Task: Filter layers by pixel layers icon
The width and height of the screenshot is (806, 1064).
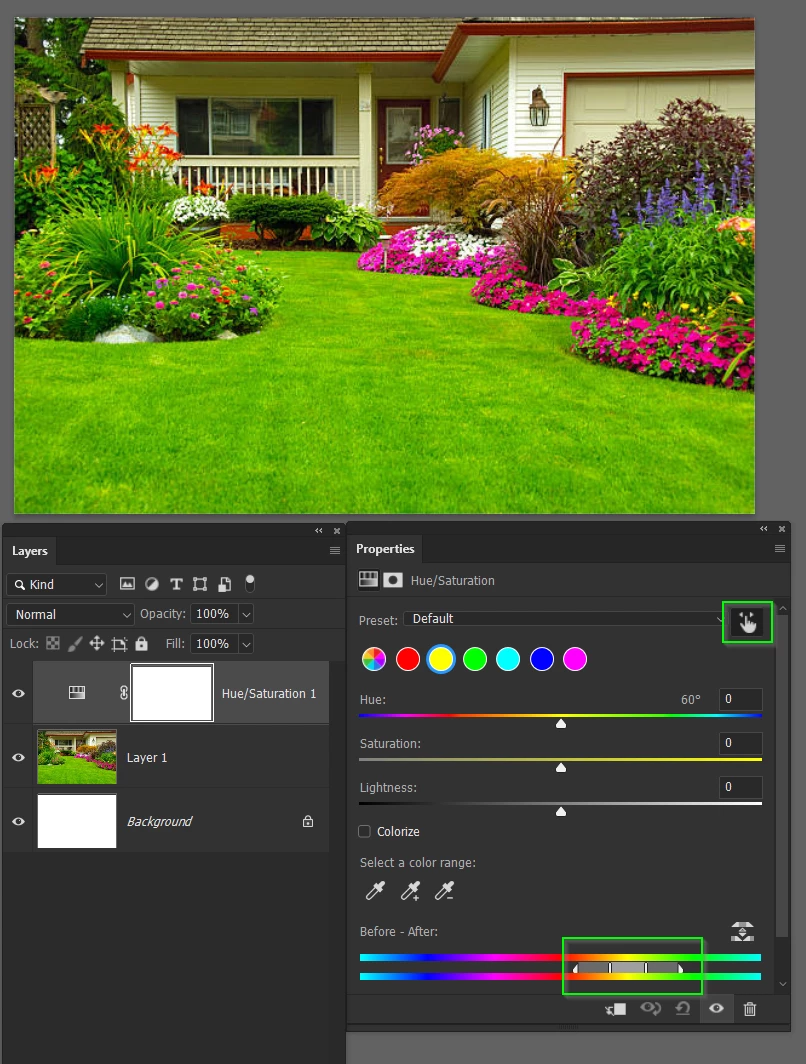Action: coord(127,584)
